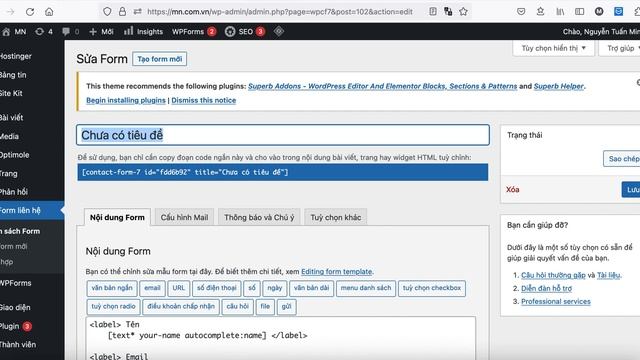Viewport: 640px width, 360px height.
Task: Select the contact-form-7 shortcode field
Action: pos(283,172)
